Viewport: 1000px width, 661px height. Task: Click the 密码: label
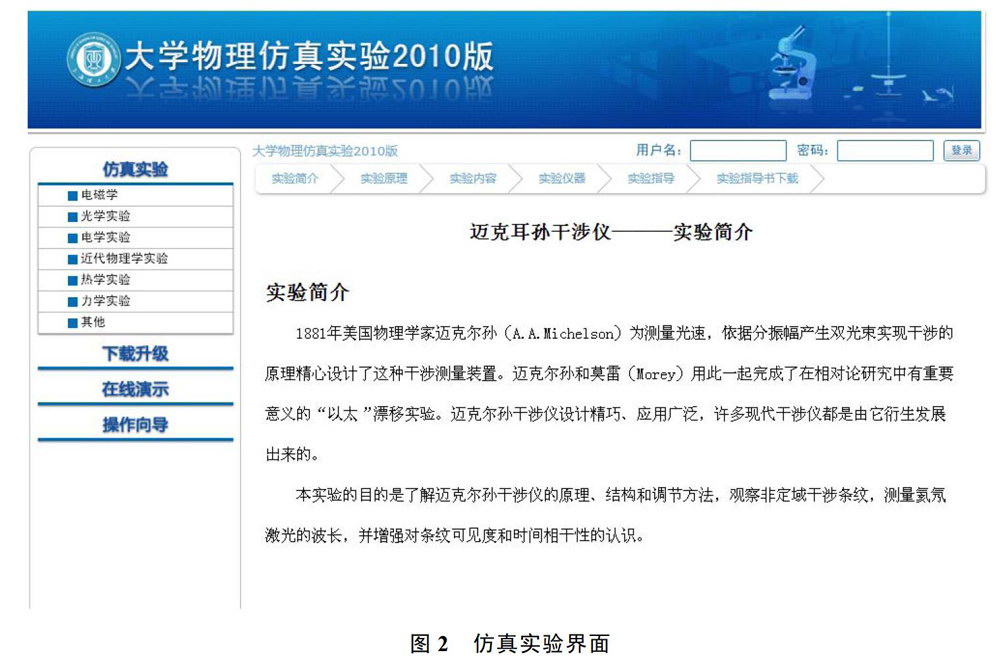tap(812, 151)
